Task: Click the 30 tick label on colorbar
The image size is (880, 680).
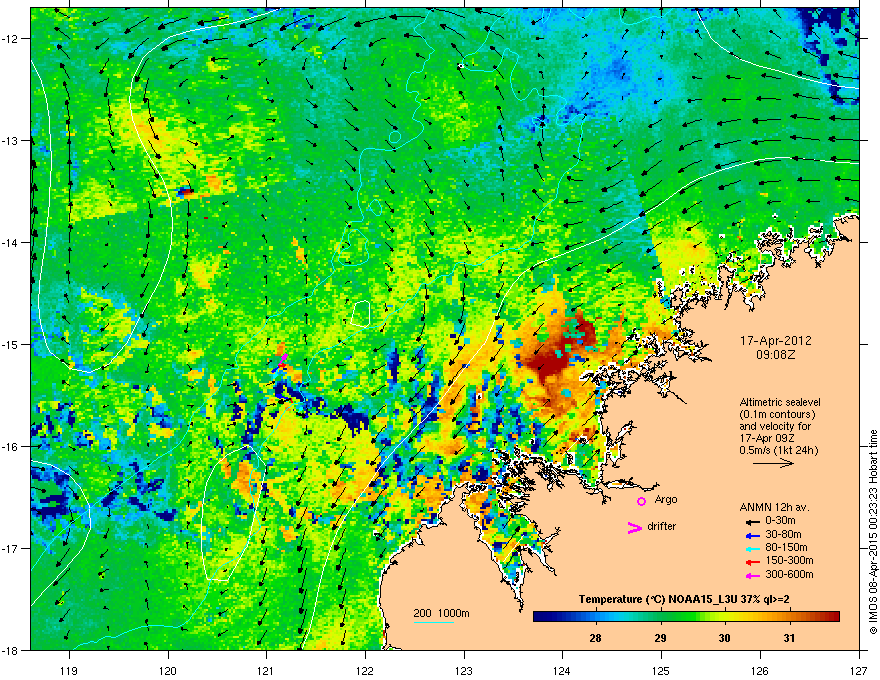Action: [725, 638]
